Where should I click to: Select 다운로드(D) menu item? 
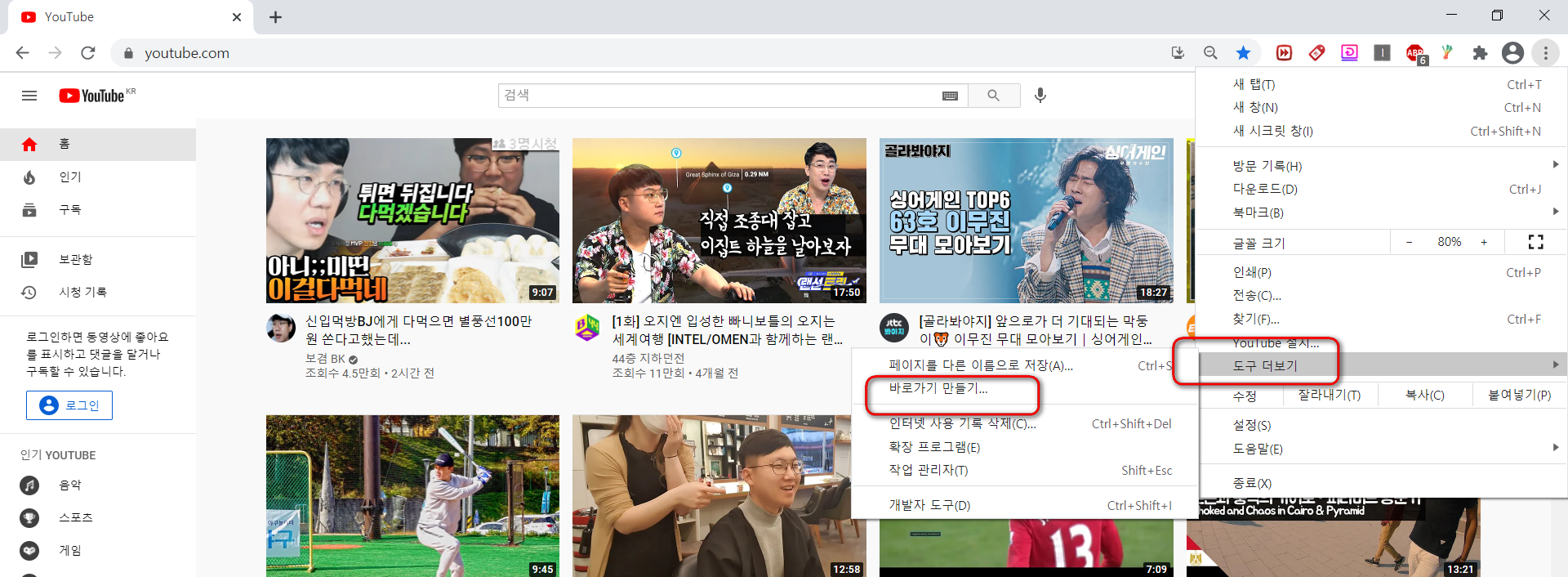coord(1382,189)
